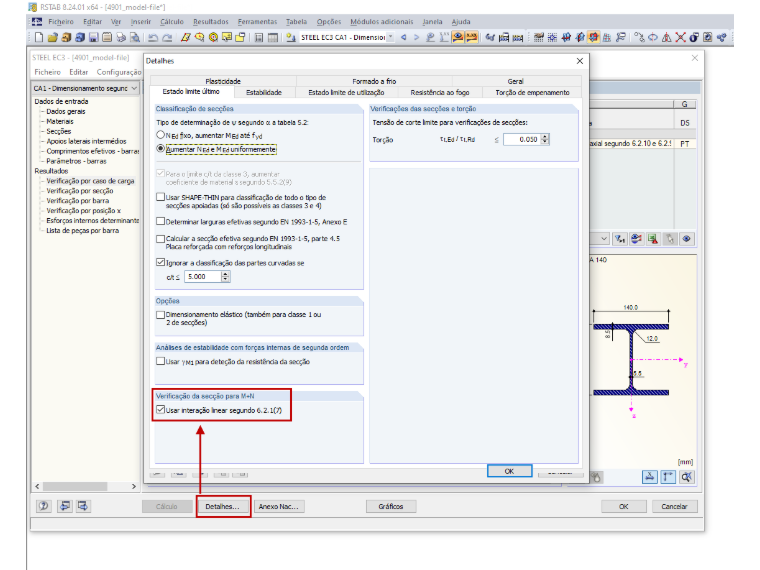Click the c/t value spinner arrows
The width and height of the screenshot is (760, 570).
[225, 276]
